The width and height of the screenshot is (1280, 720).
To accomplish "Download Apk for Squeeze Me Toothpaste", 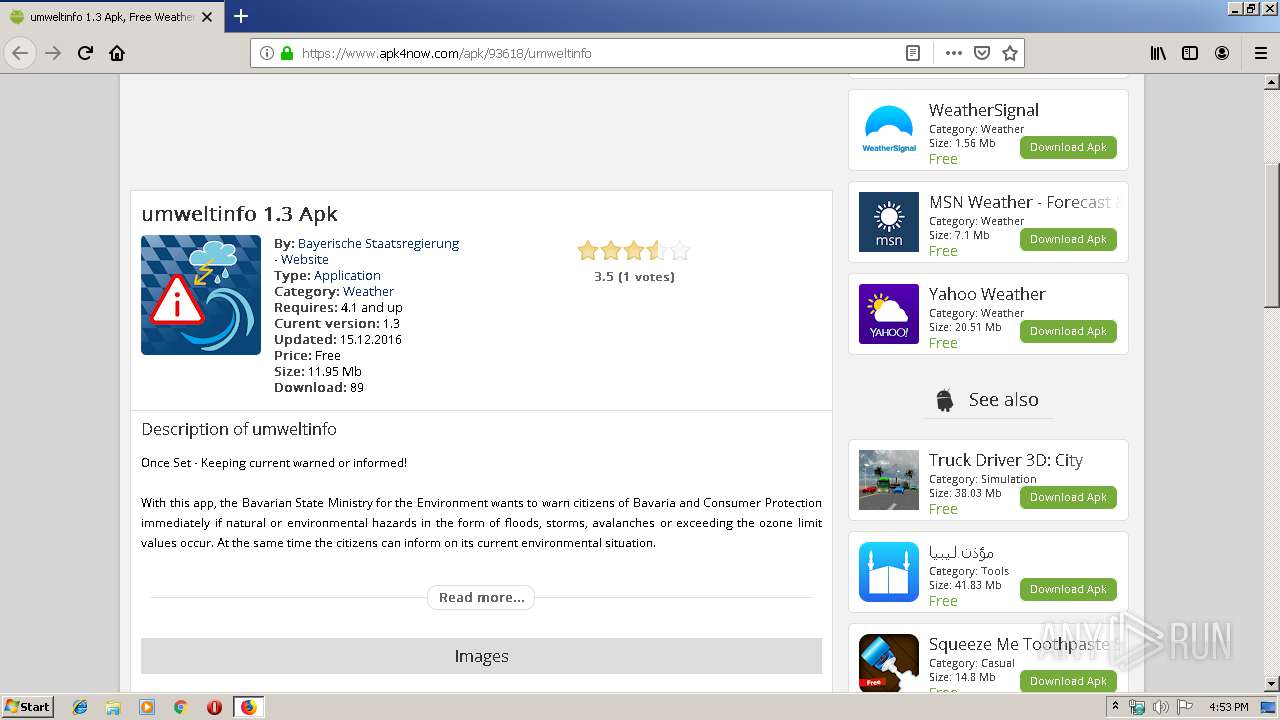I will coord(1068,681).
